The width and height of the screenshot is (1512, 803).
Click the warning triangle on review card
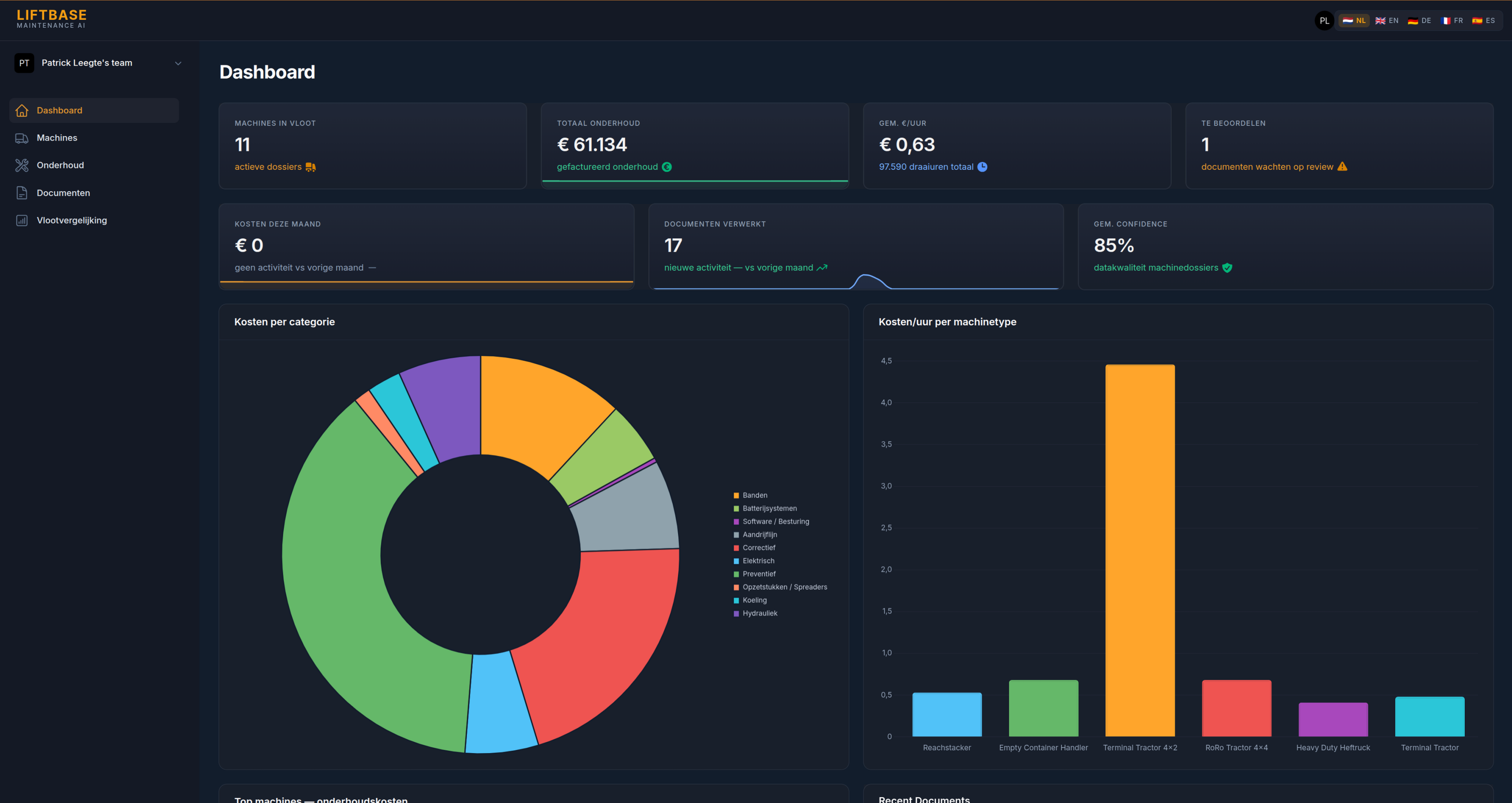click(x=1343, y=167)
